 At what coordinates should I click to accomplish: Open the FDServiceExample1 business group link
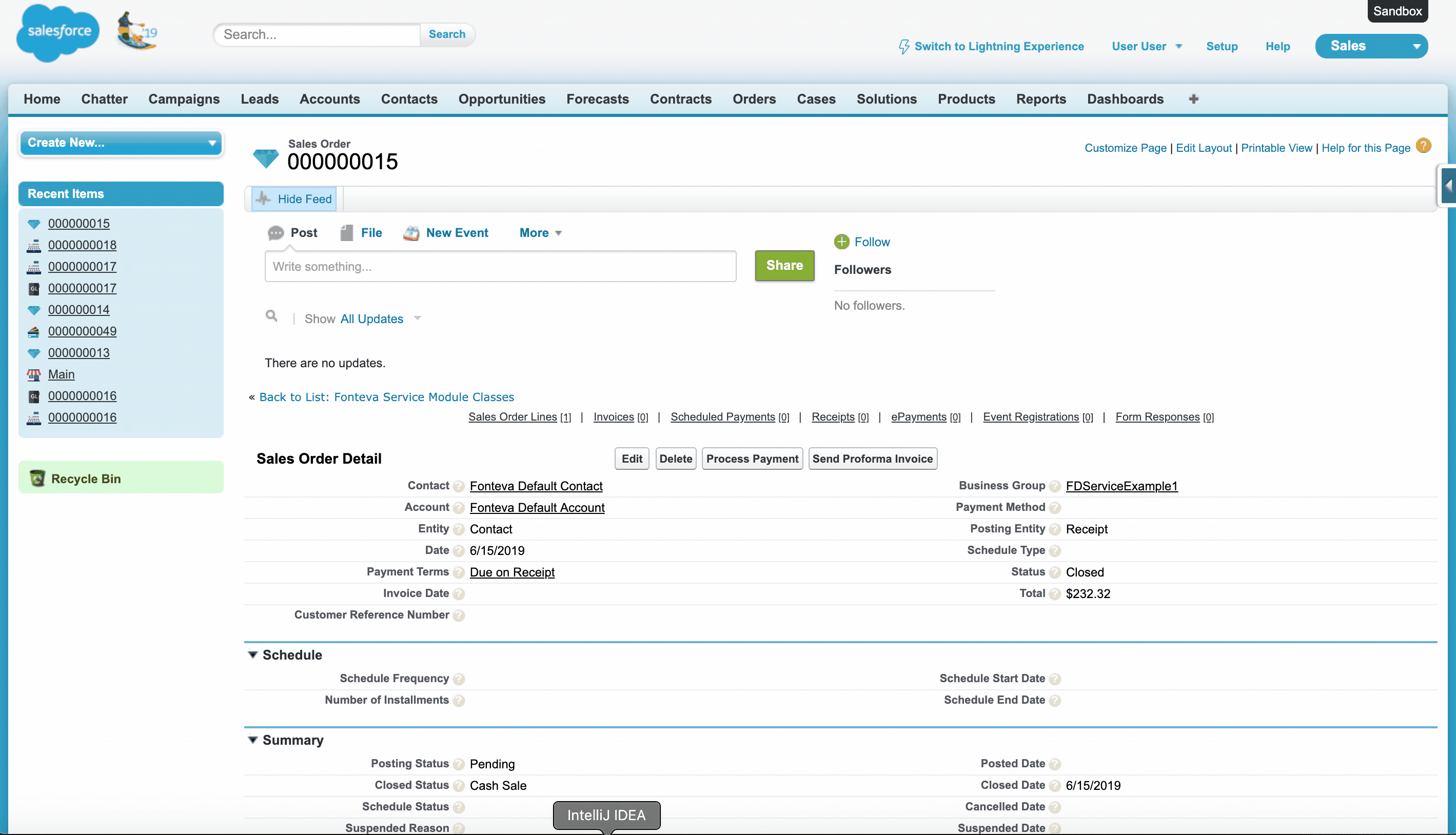1121,486
